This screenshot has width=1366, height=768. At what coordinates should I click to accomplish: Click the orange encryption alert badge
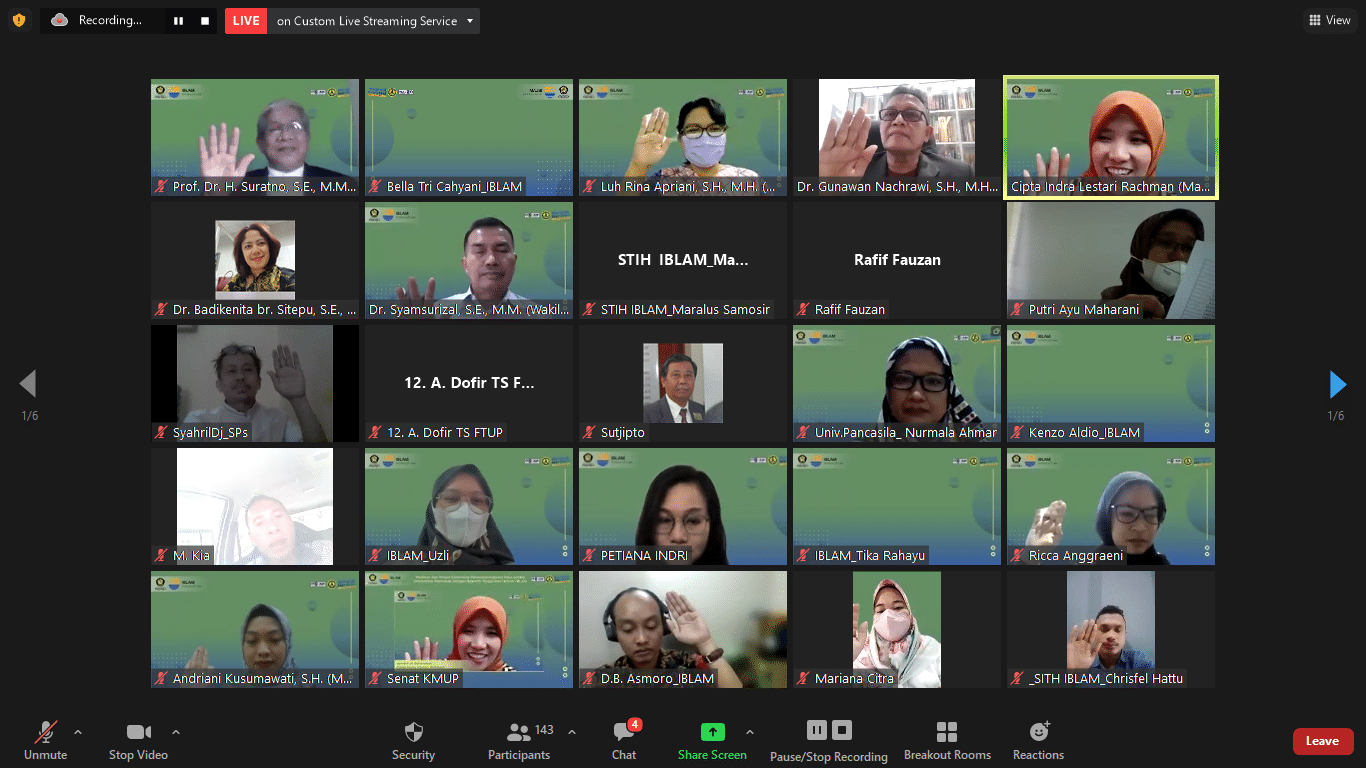click(x=19, y=19)
